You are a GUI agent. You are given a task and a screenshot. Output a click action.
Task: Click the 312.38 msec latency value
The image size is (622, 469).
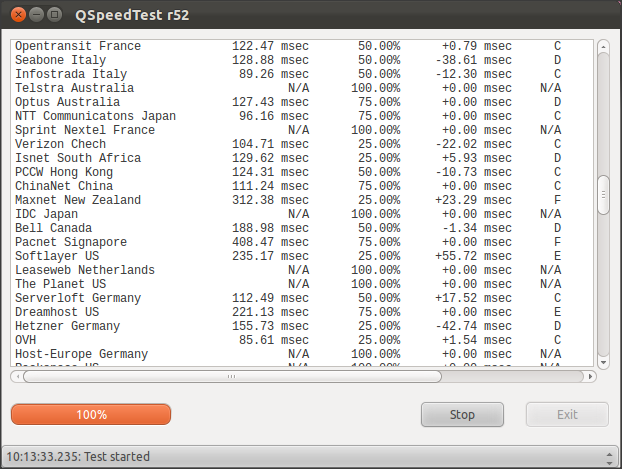click(x=271, y=200)
